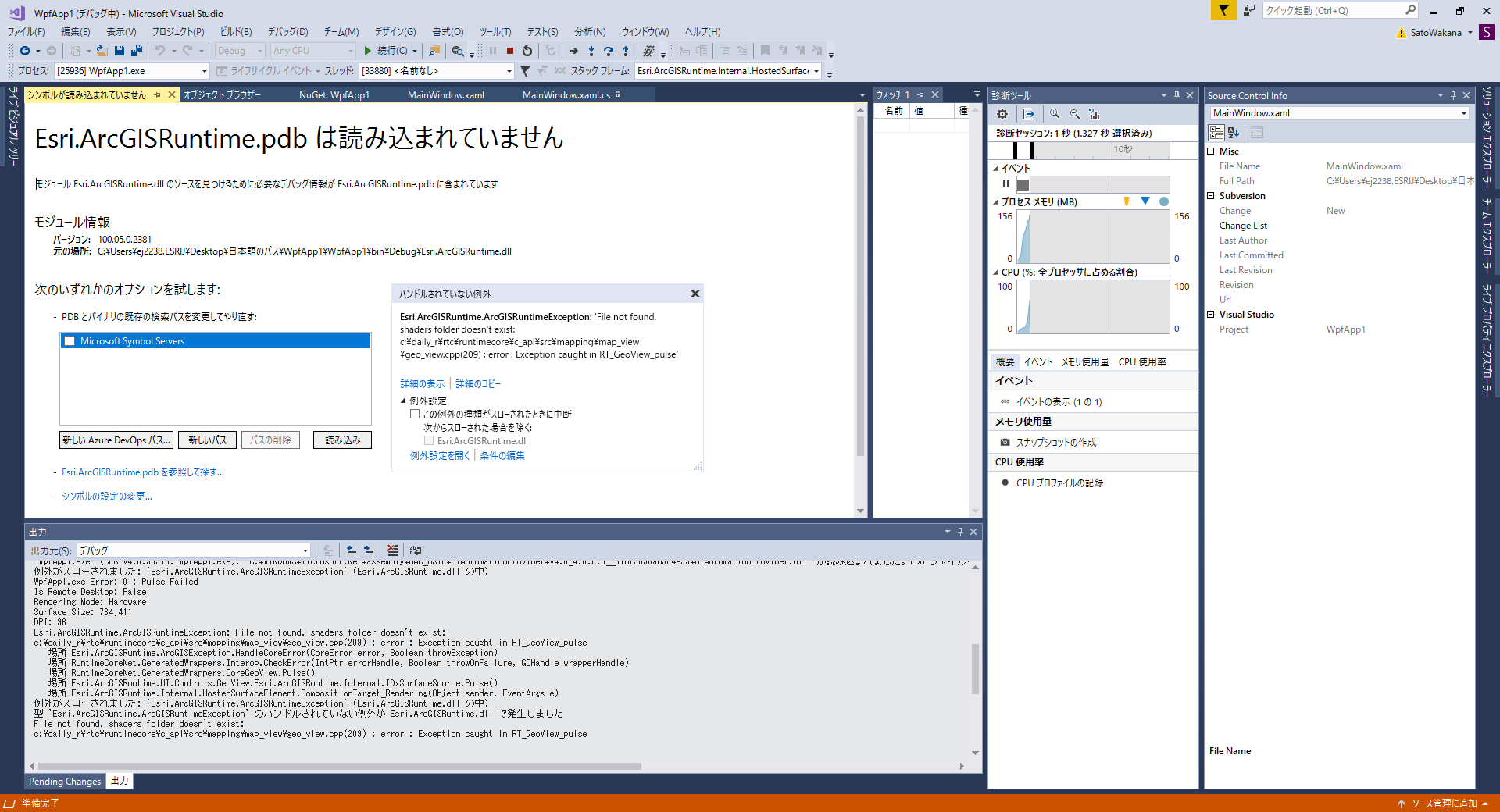Image resolution: width=1500 pixels, height=812 pixels.
Task: Pin the Source Control Info panel
Action: [1453, 95]
